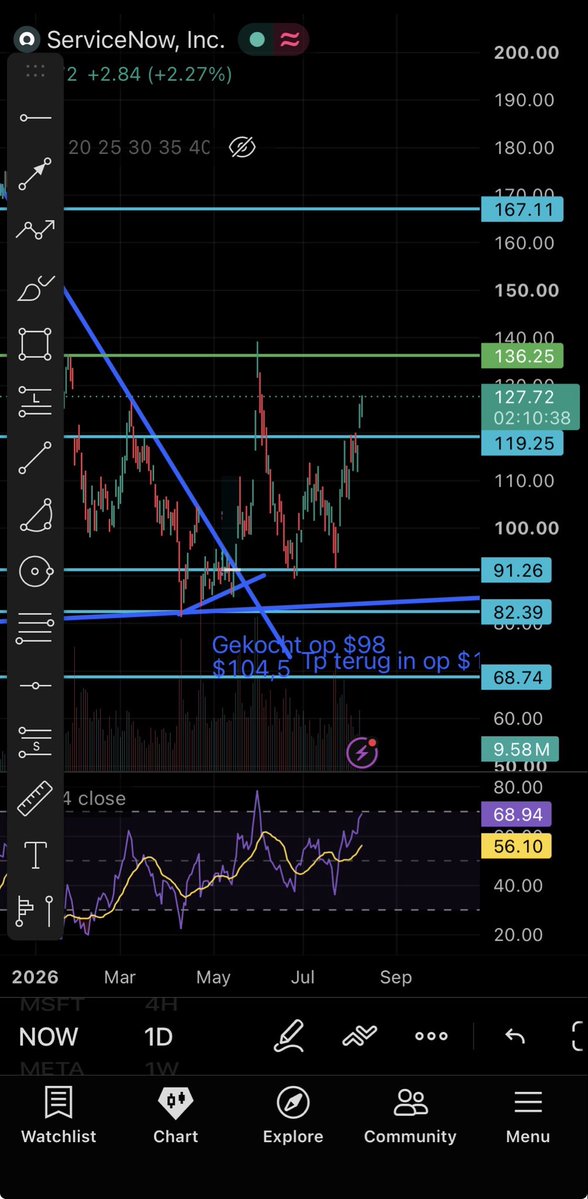This screenshot has height=1199, width=588.
Task: Select the 'Gekocht op $98' text note
Action: (x=298, y=645)
